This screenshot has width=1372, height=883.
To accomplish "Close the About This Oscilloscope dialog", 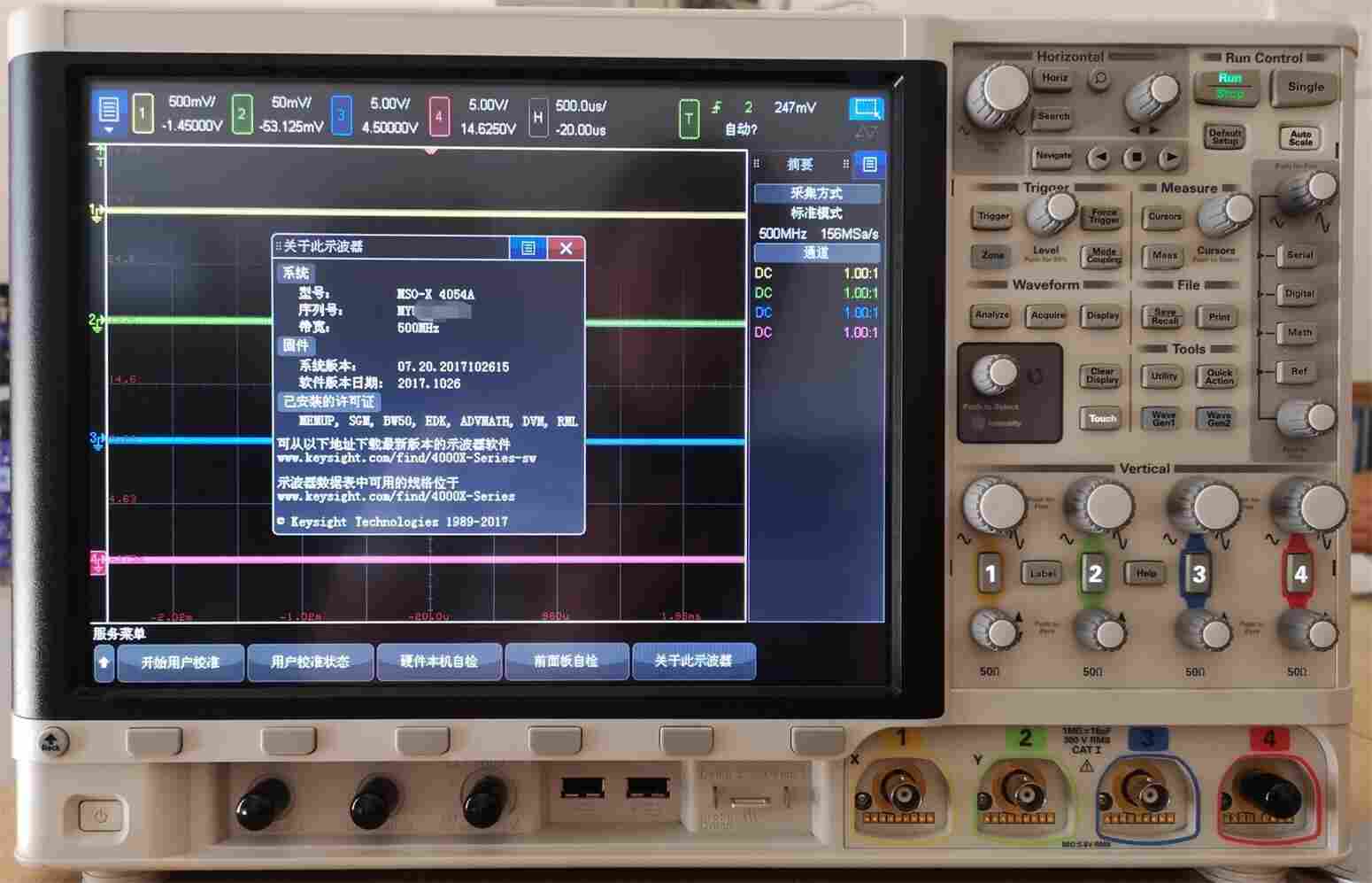I will point(567,248).
